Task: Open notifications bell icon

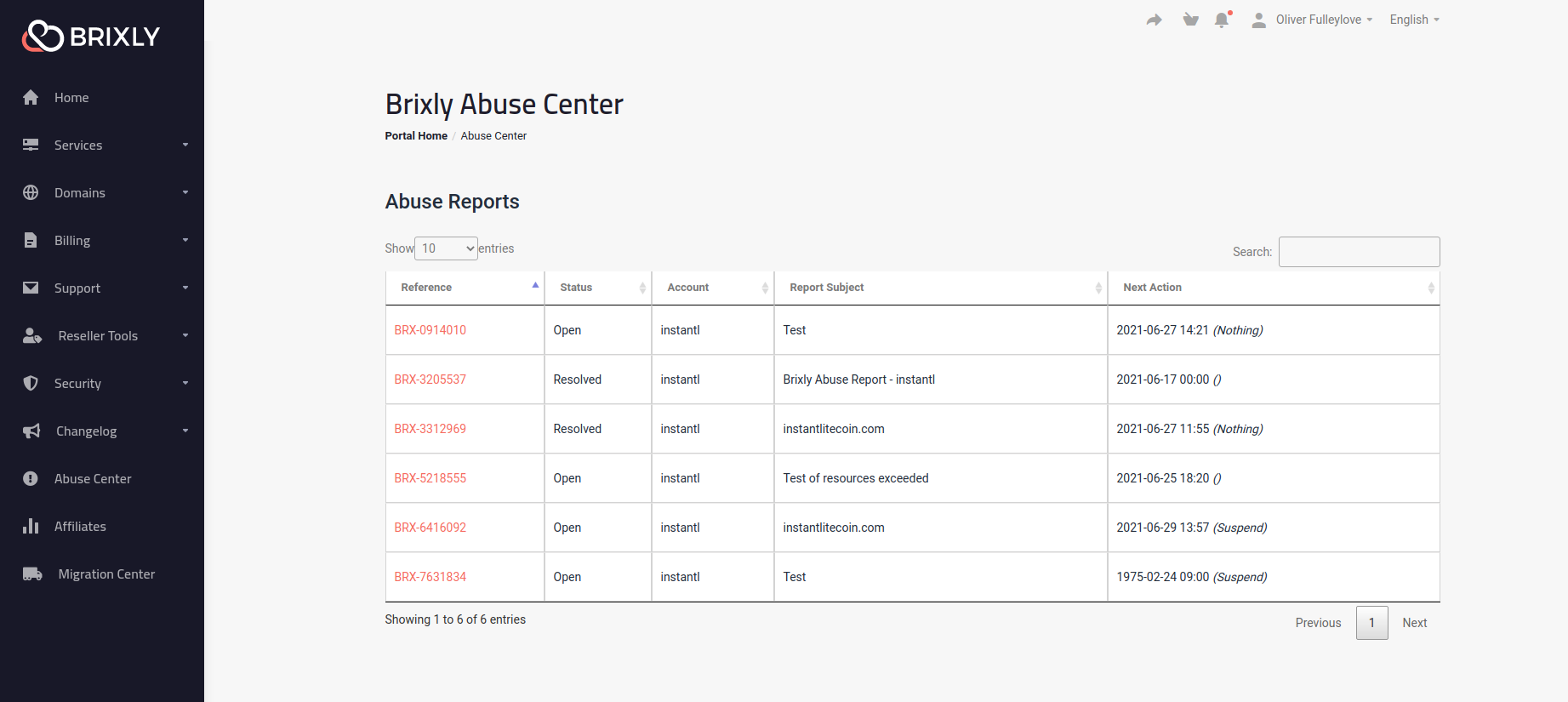Action: pos(1223,20)
